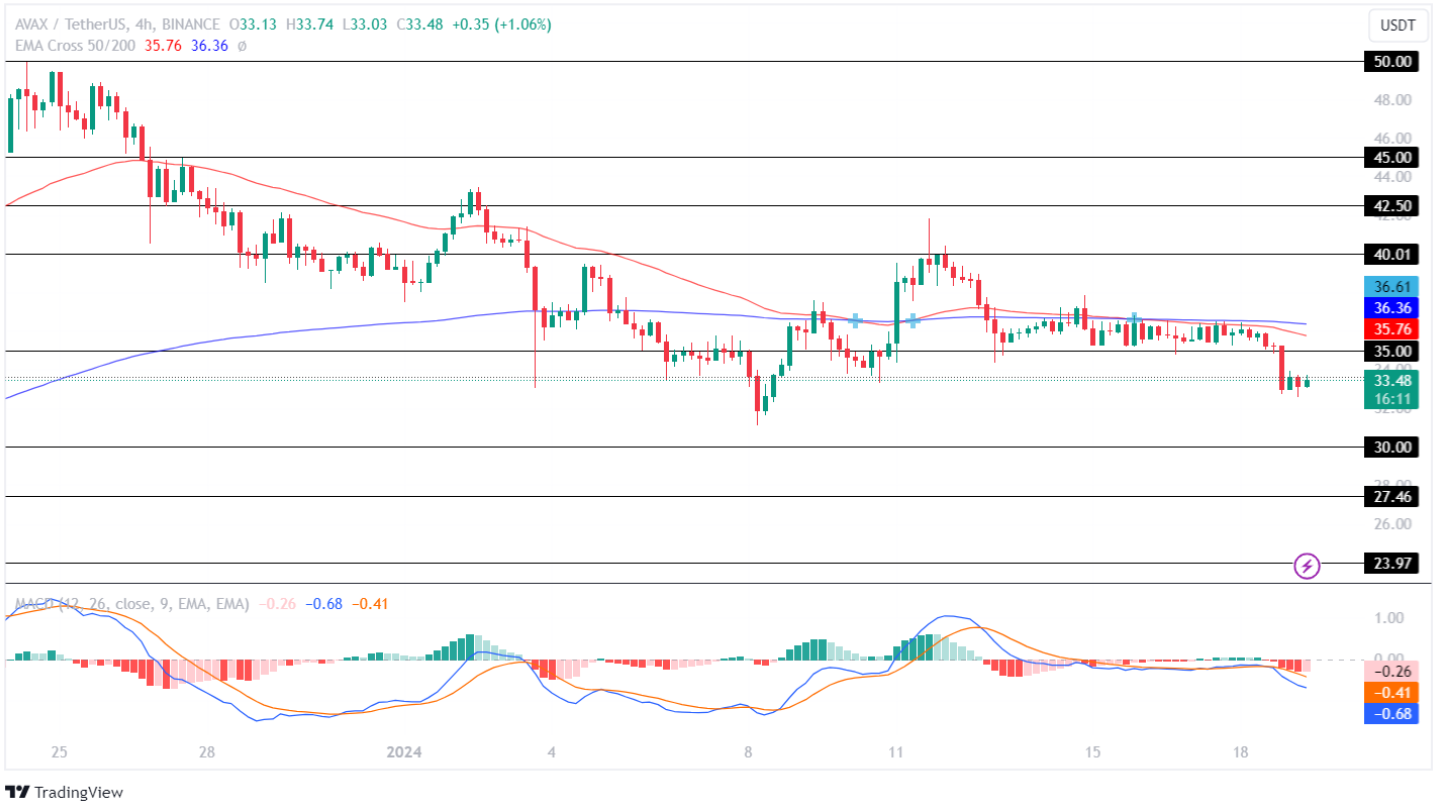The image size is (1436, 805).
Task: Click the 48.00 price axis label
Action: [1392, 100]
